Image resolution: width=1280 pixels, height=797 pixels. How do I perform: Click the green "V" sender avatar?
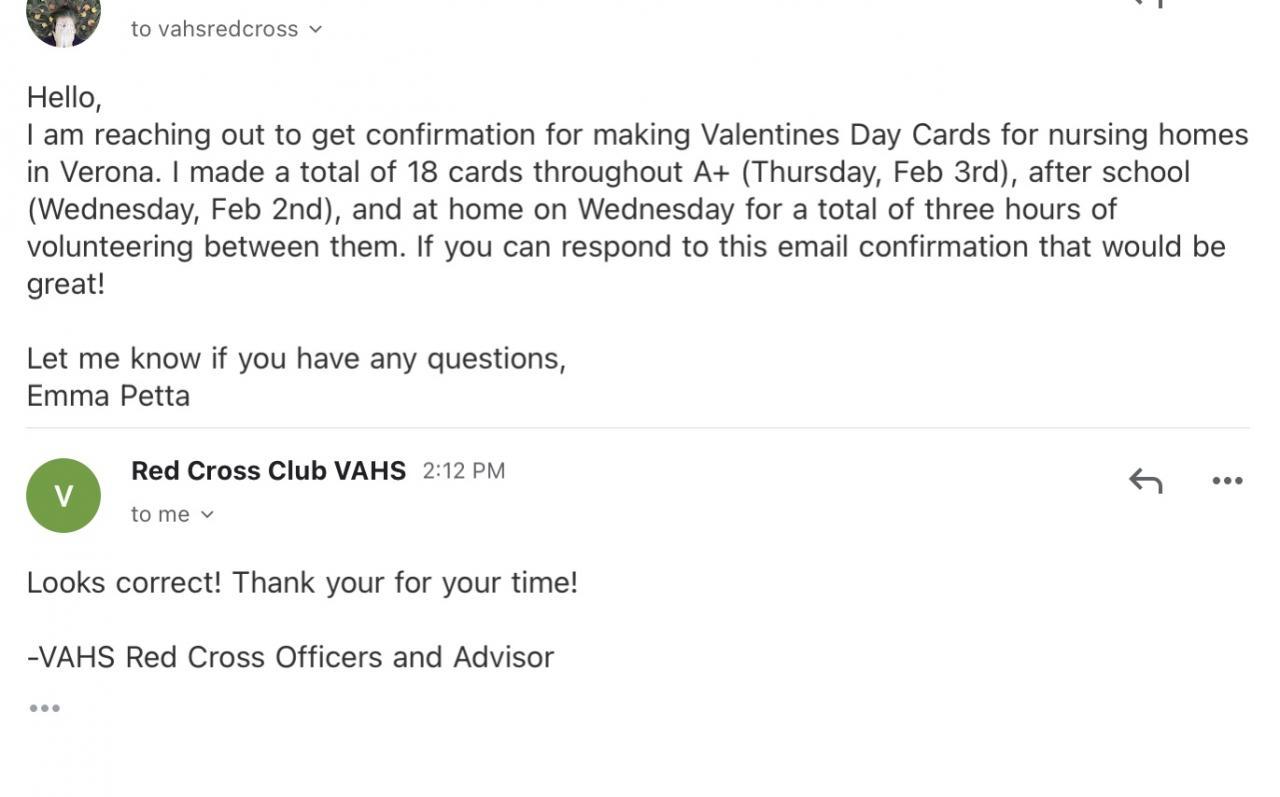coord(63,495)
